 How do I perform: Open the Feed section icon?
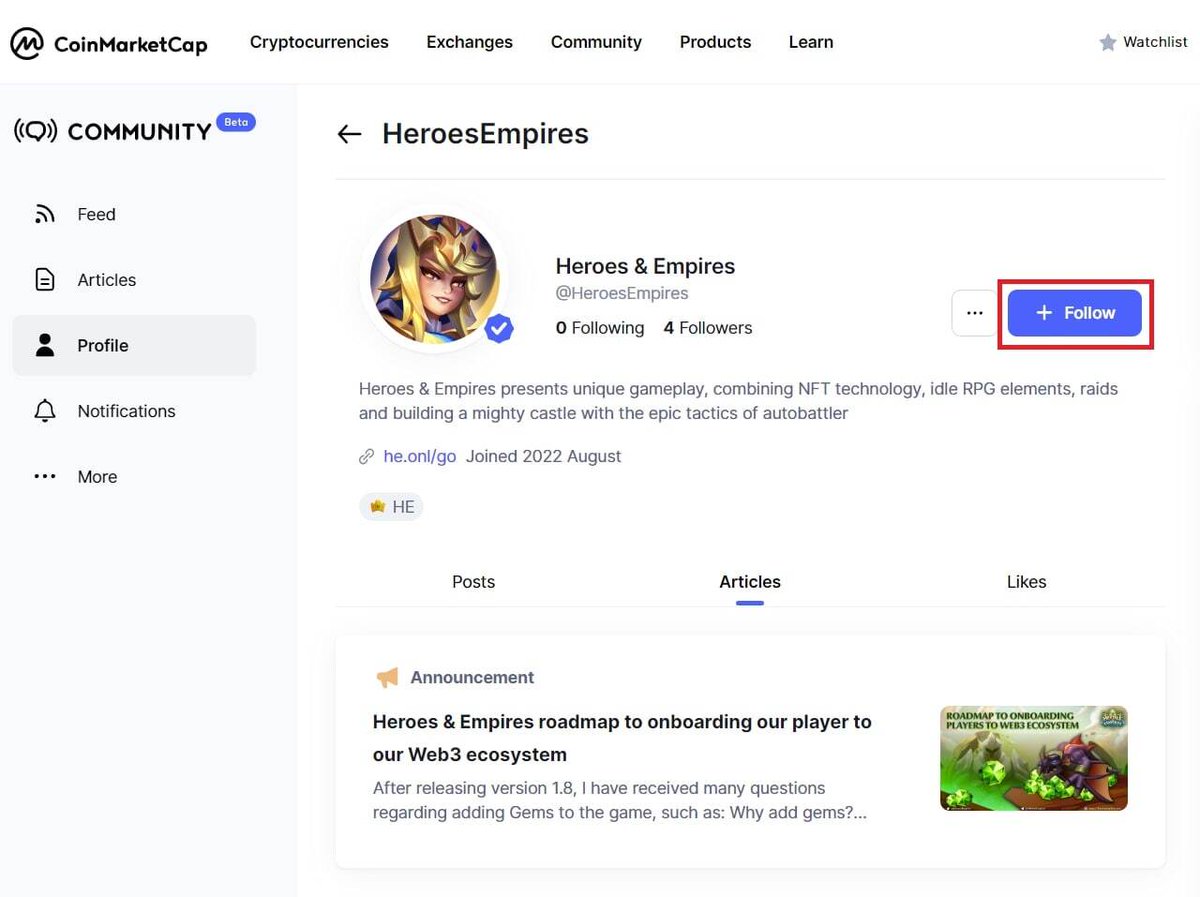[44, 213]
